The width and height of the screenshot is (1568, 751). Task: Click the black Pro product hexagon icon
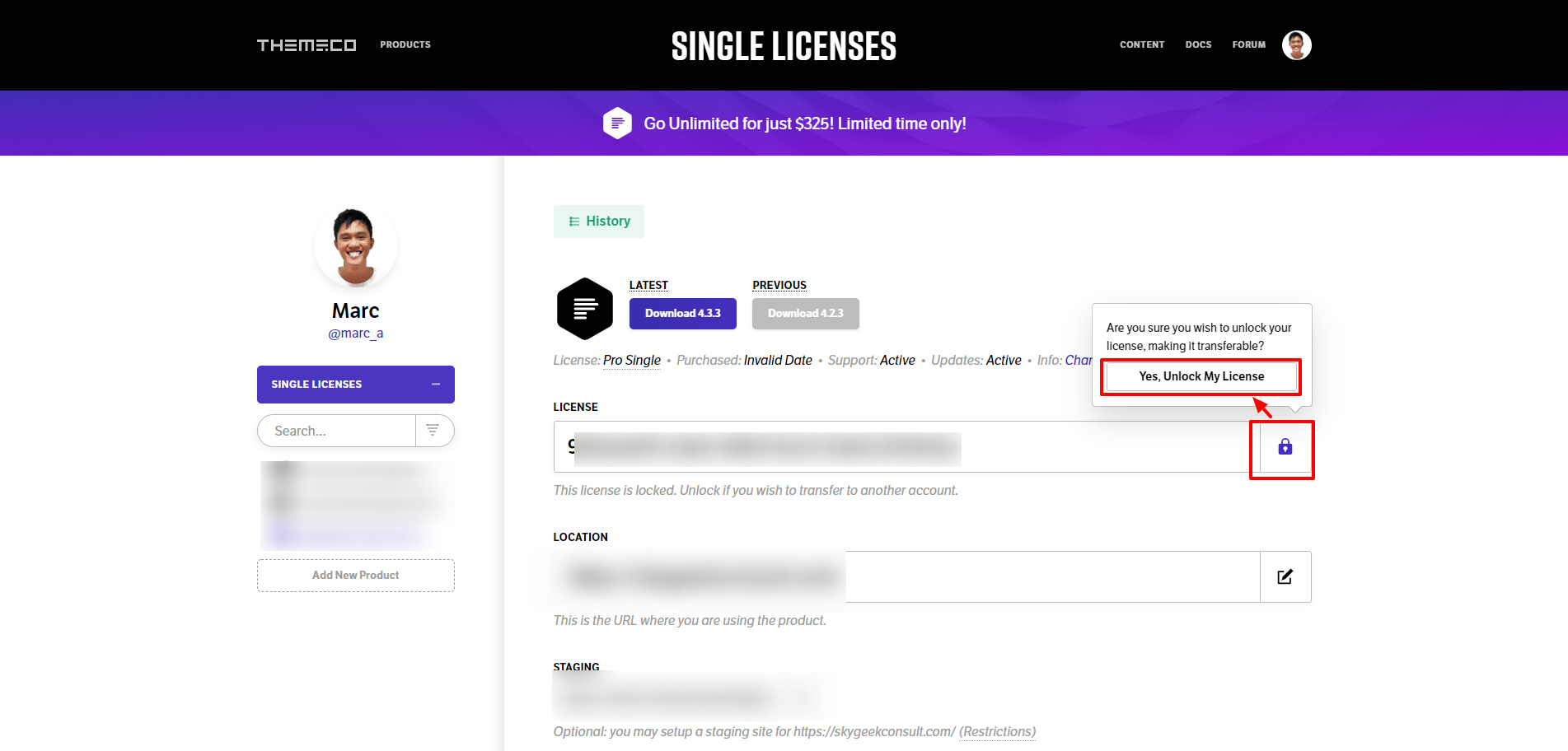point(584,309)
